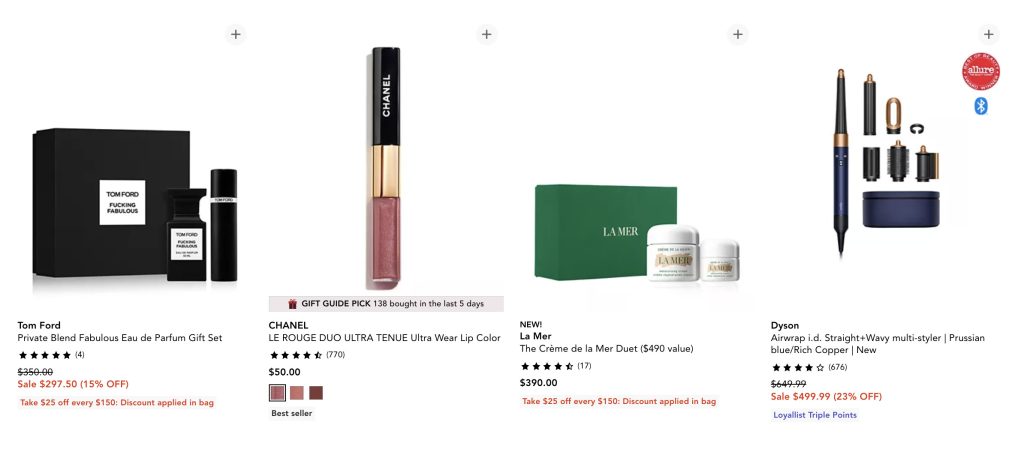Open Private Blend Fabulous Eau de Parfum link
The image size is (1024, 461).
(x=120, y=338)
